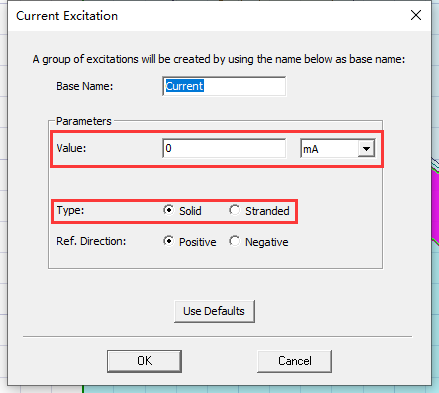Click the Base Name text field
The height and width of the screenshot is (393, 439).
pyautogui.click(x=224, y=86)
